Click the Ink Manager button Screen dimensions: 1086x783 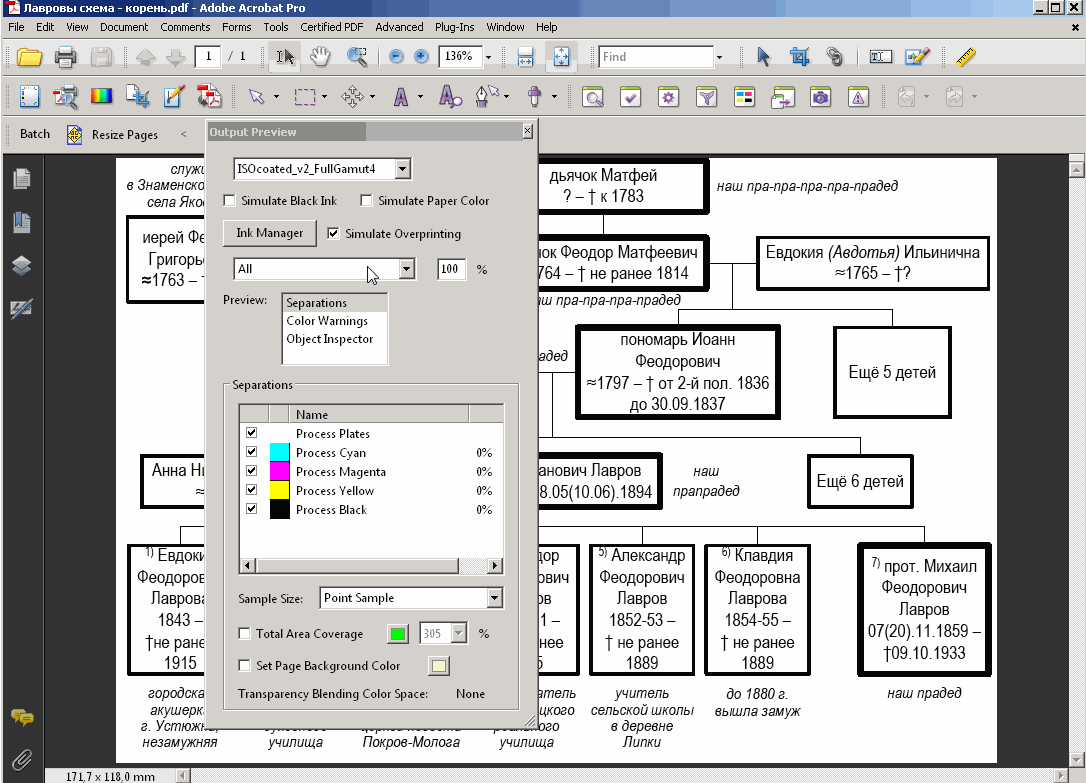point(269,233)
